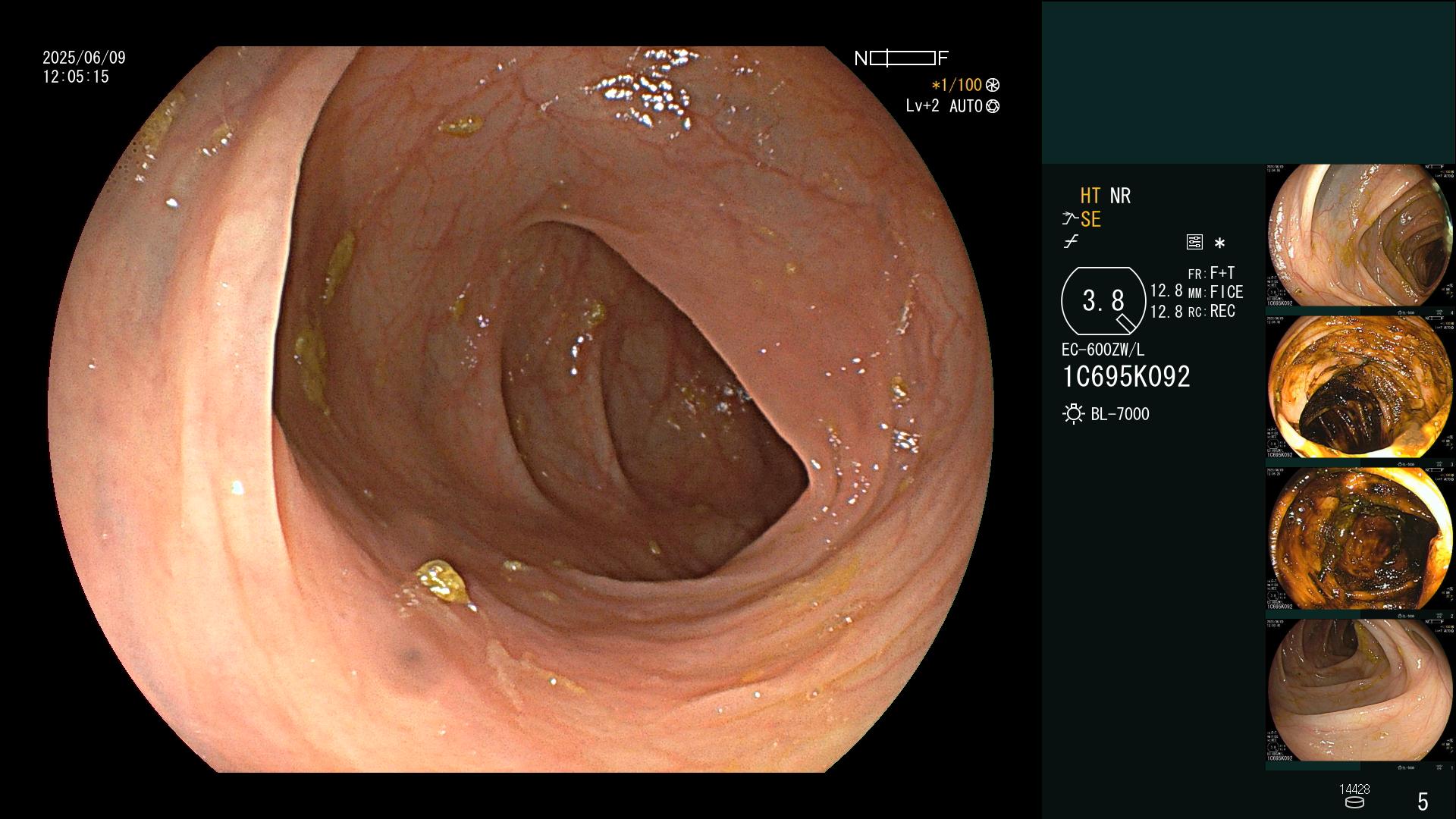Image resolution: width=1456 pixels, height=819 pixels.
Task: Click the serial number 1C695K092
Action: [1126, 377]
